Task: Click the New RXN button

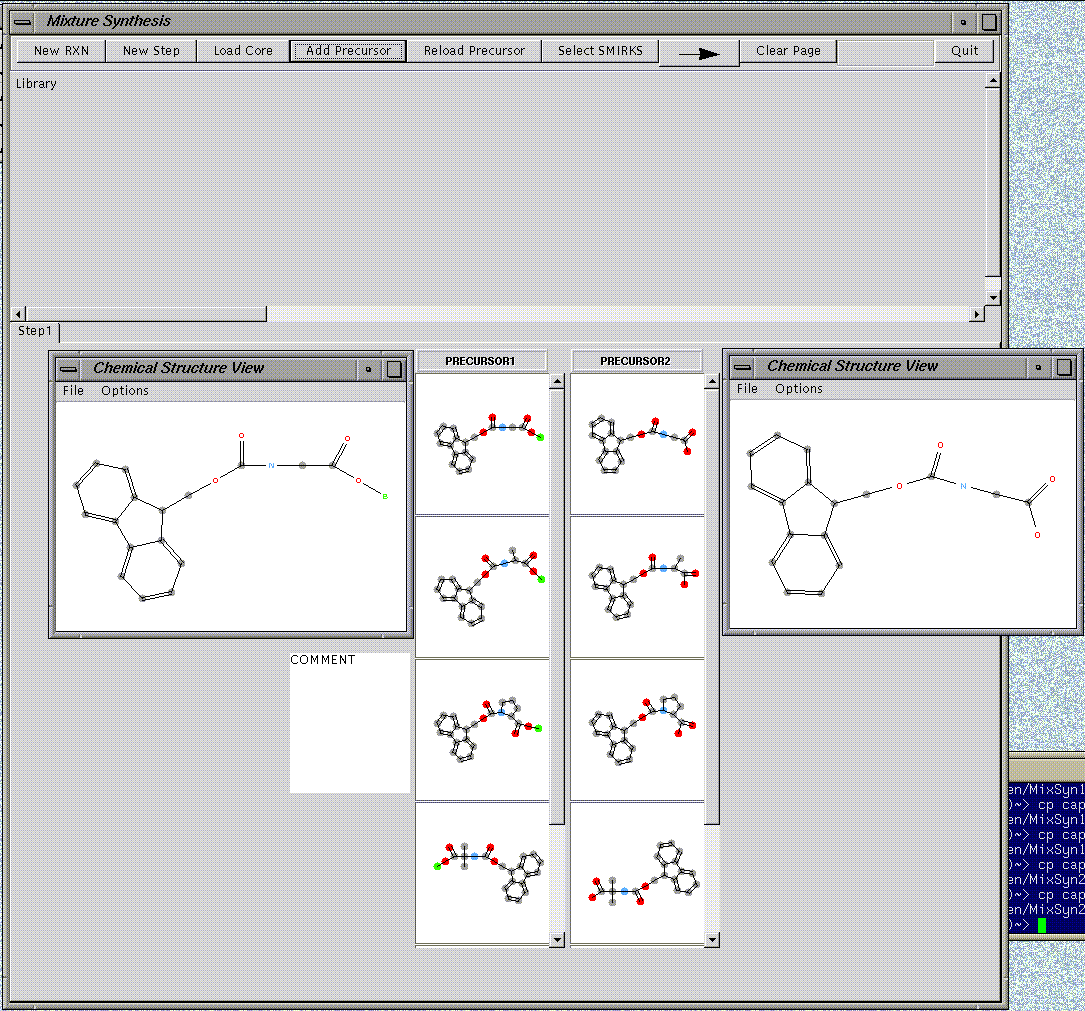Action: (x=61, y=51)
